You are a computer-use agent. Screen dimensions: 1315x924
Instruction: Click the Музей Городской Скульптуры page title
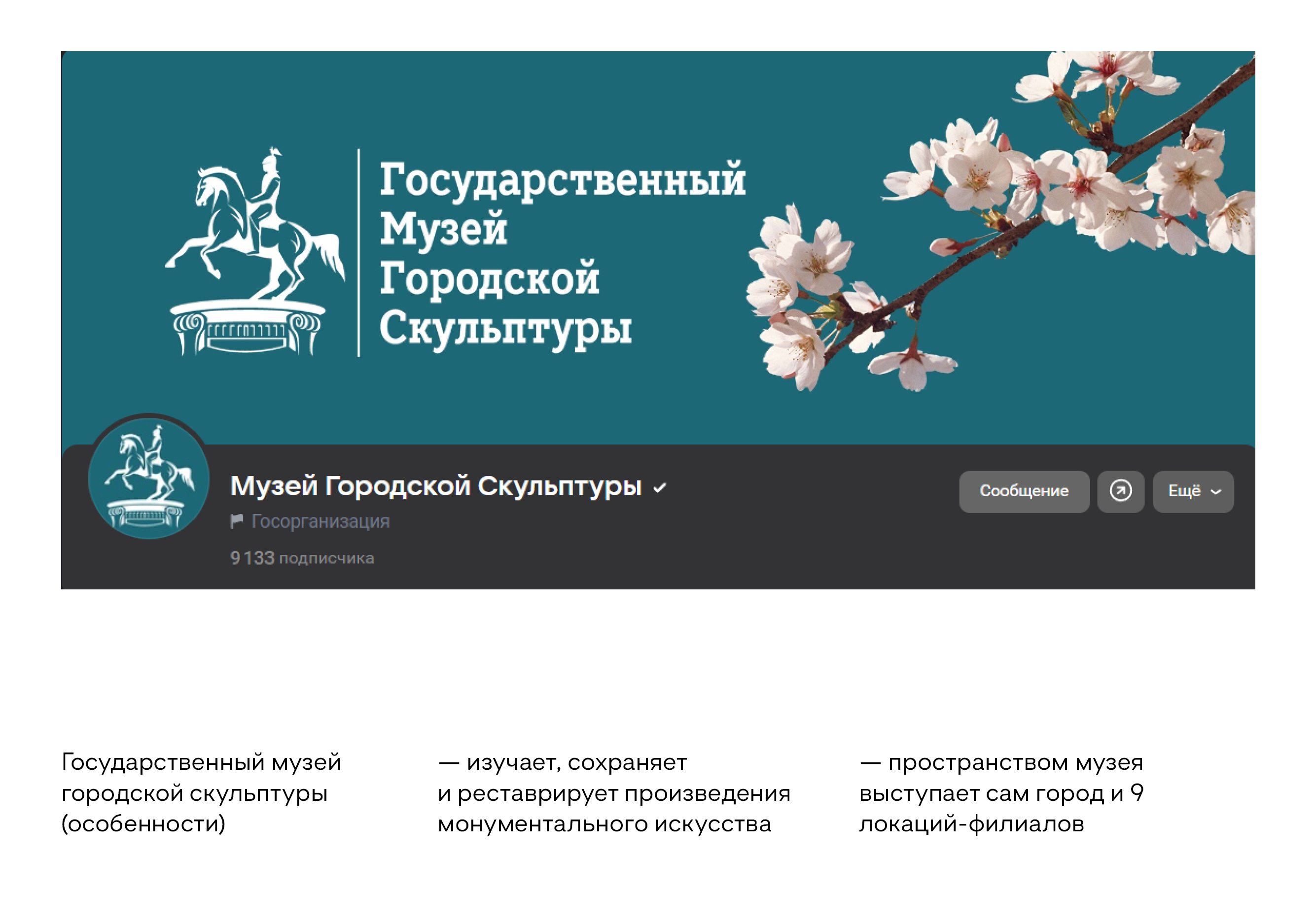point(435,486)
